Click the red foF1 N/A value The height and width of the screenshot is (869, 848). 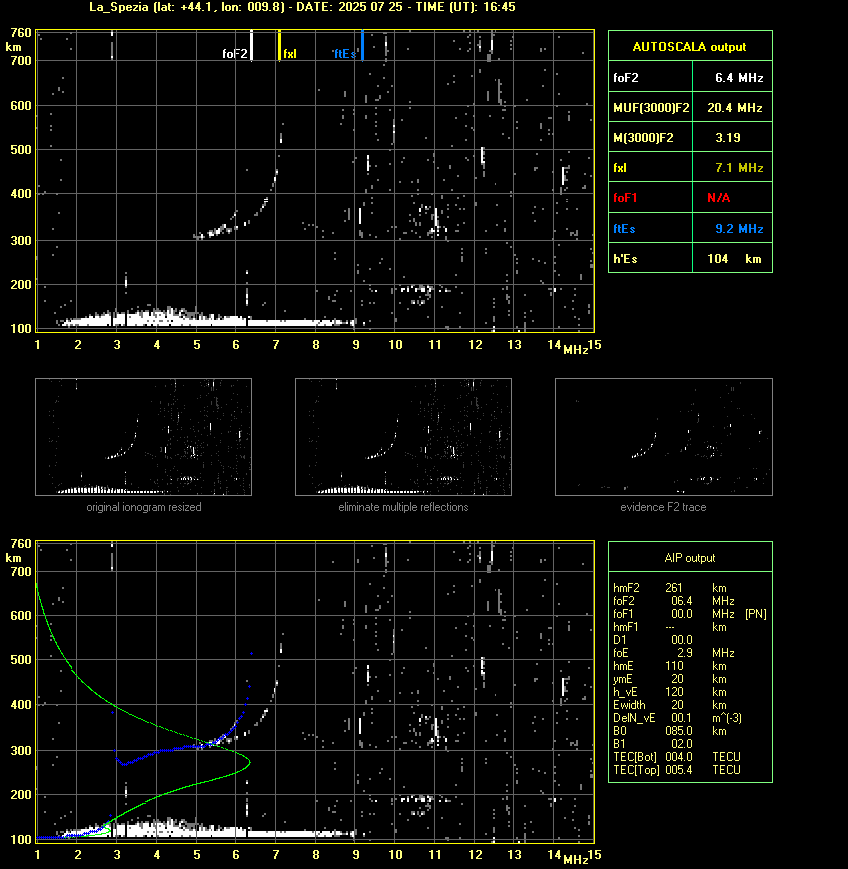718,198
